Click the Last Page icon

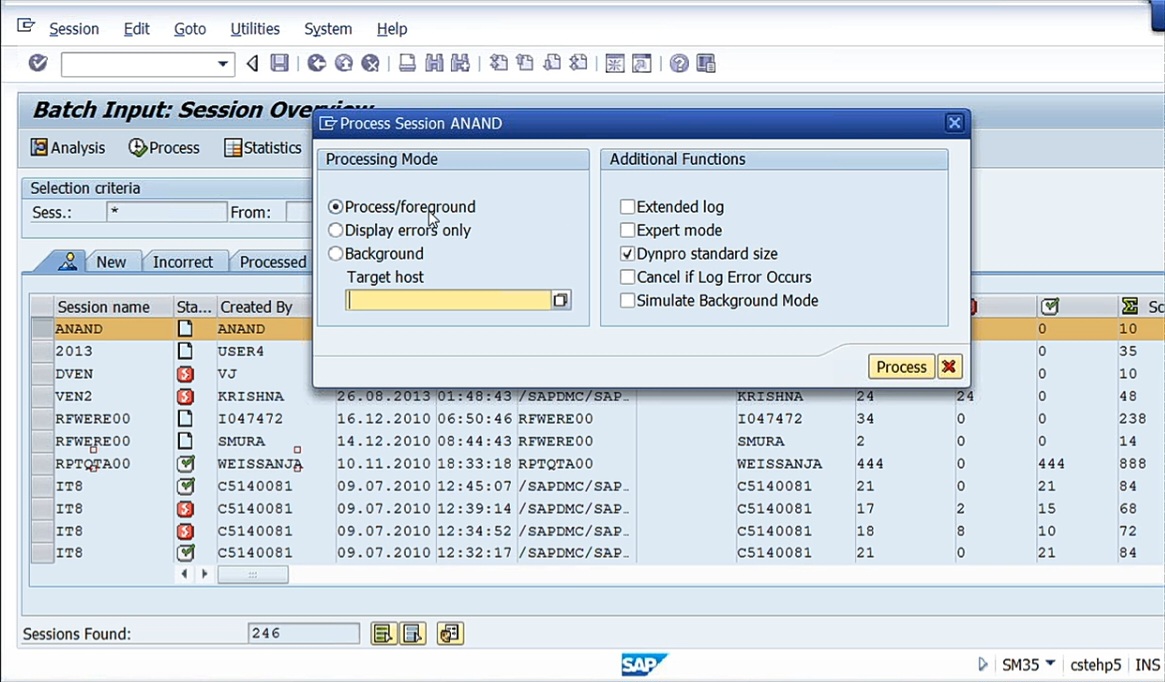click(578, 63)
